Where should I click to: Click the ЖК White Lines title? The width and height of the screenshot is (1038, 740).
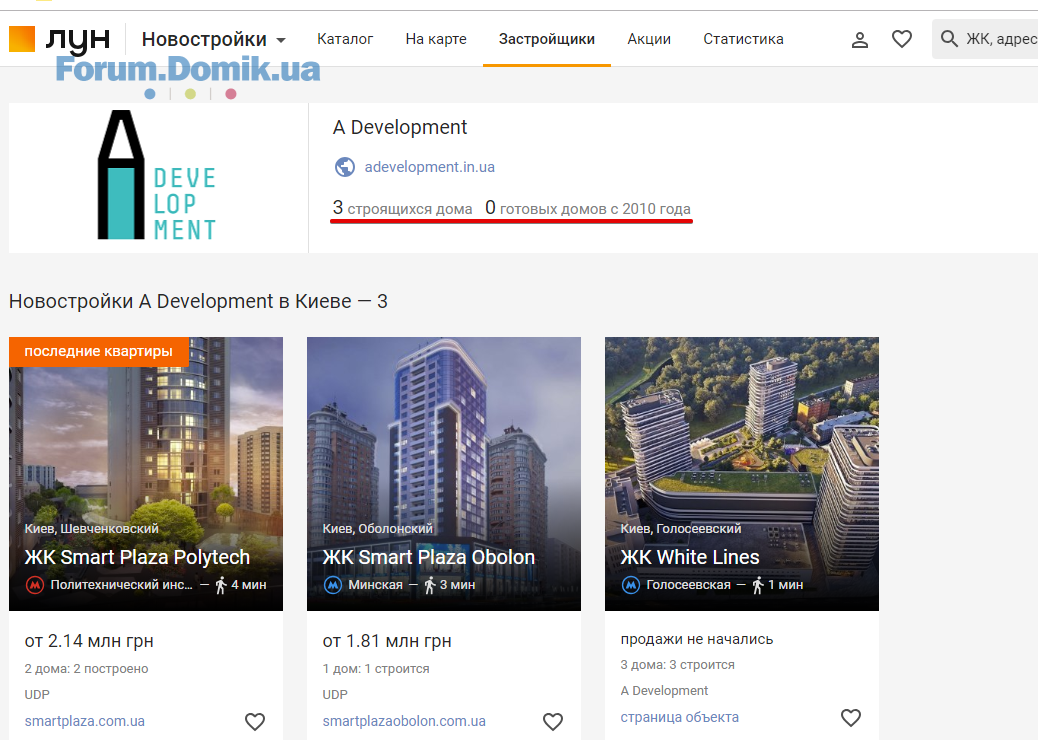(690, 557)
